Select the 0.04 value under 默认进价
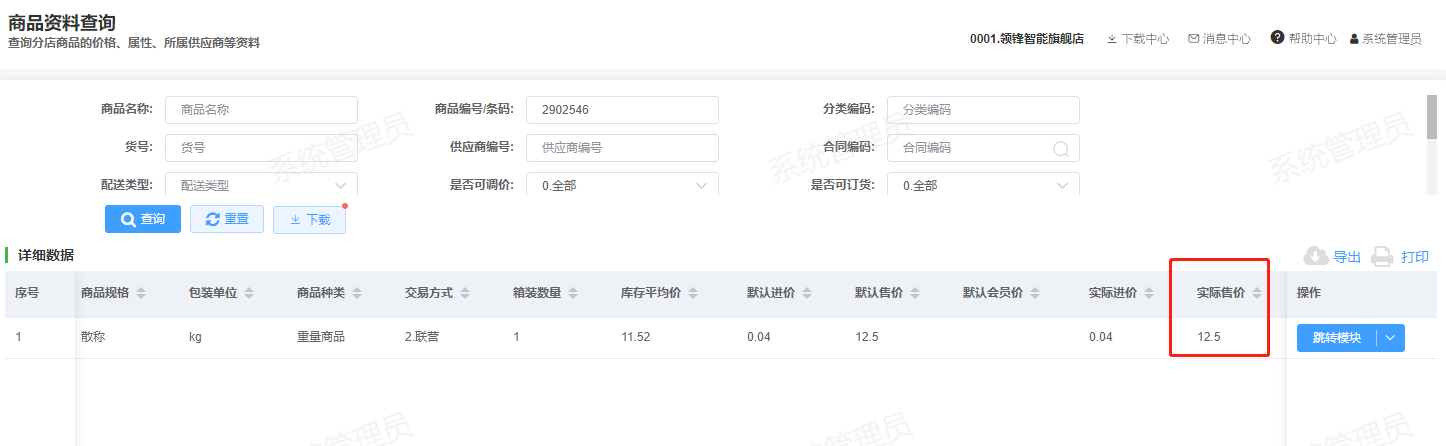Image resolution: width=1446 pixels, height=446 pixels. point(759,337)
